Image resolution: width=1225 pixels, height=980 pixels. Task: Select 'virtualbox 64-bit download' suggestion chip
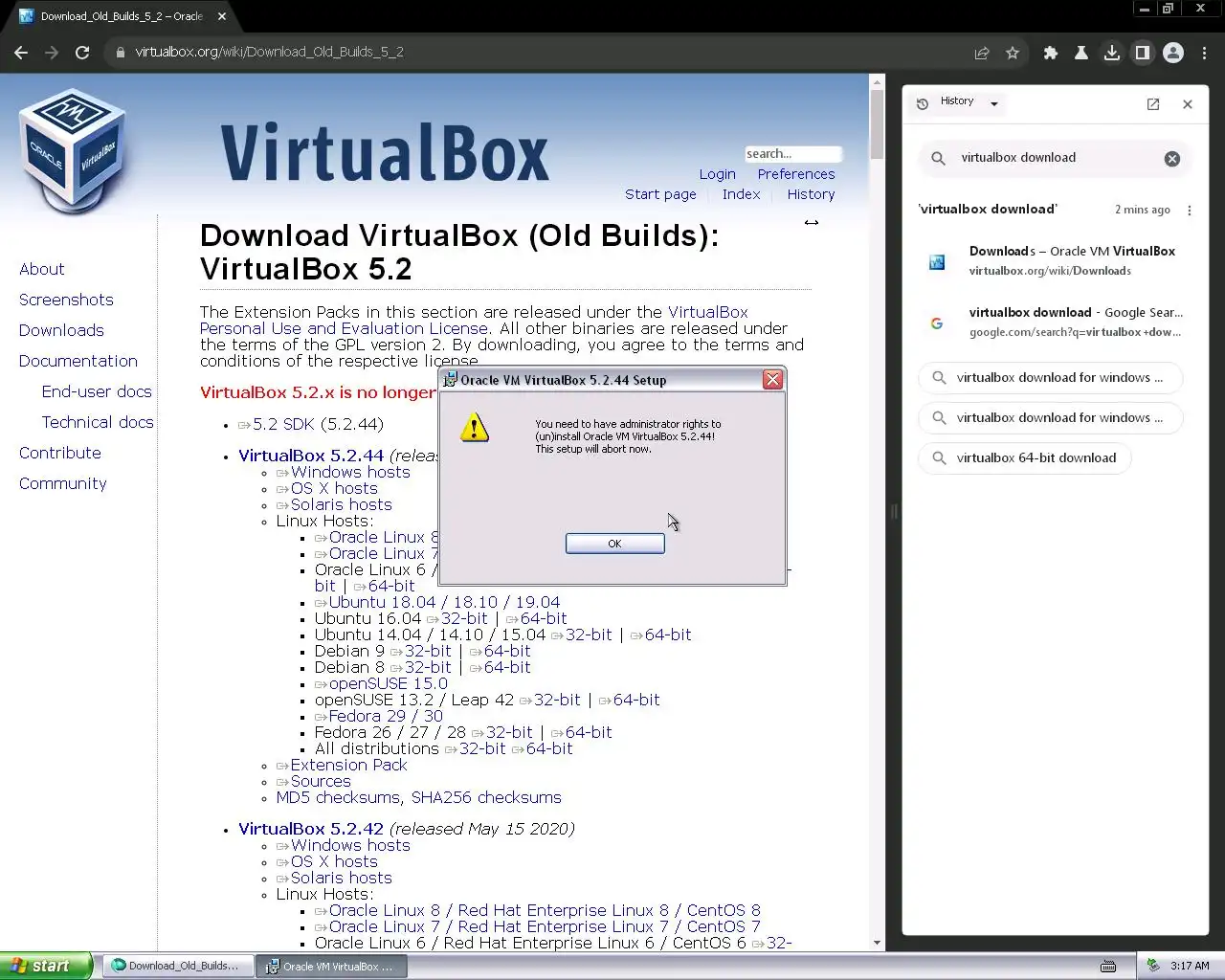(1025, 458)
